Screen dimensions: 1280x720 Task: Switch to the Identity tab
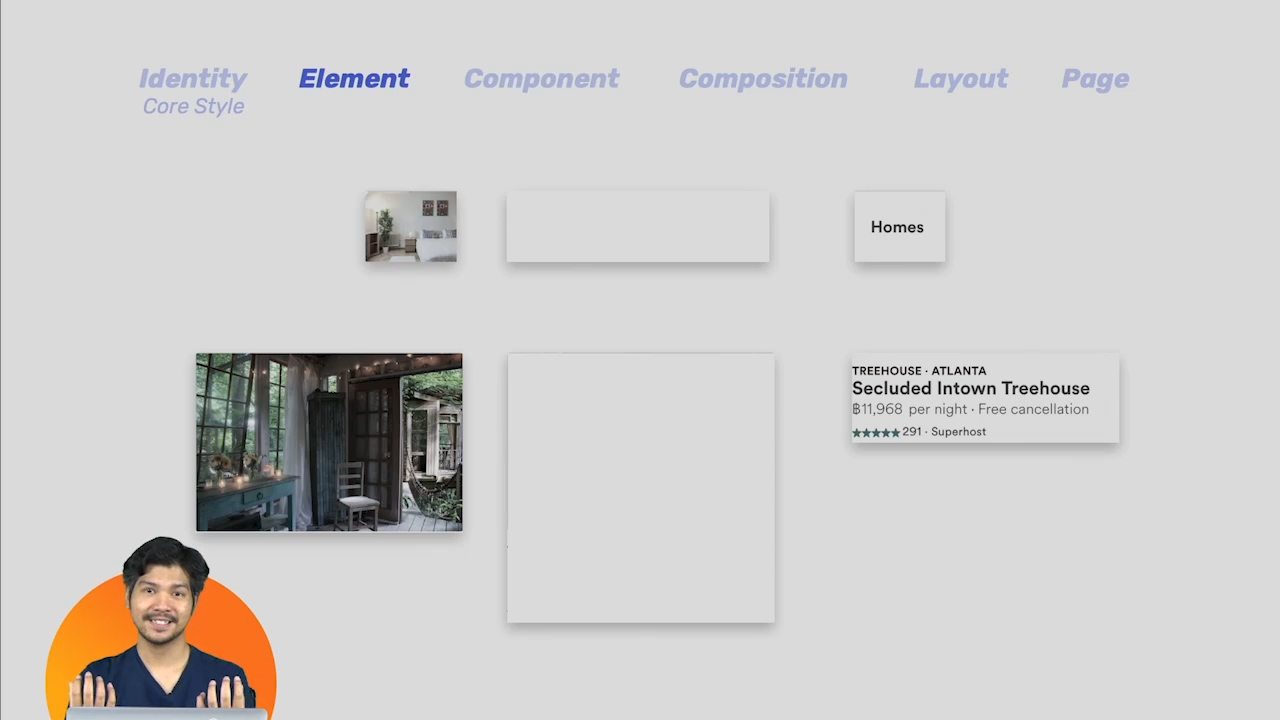tap(193, 79)
